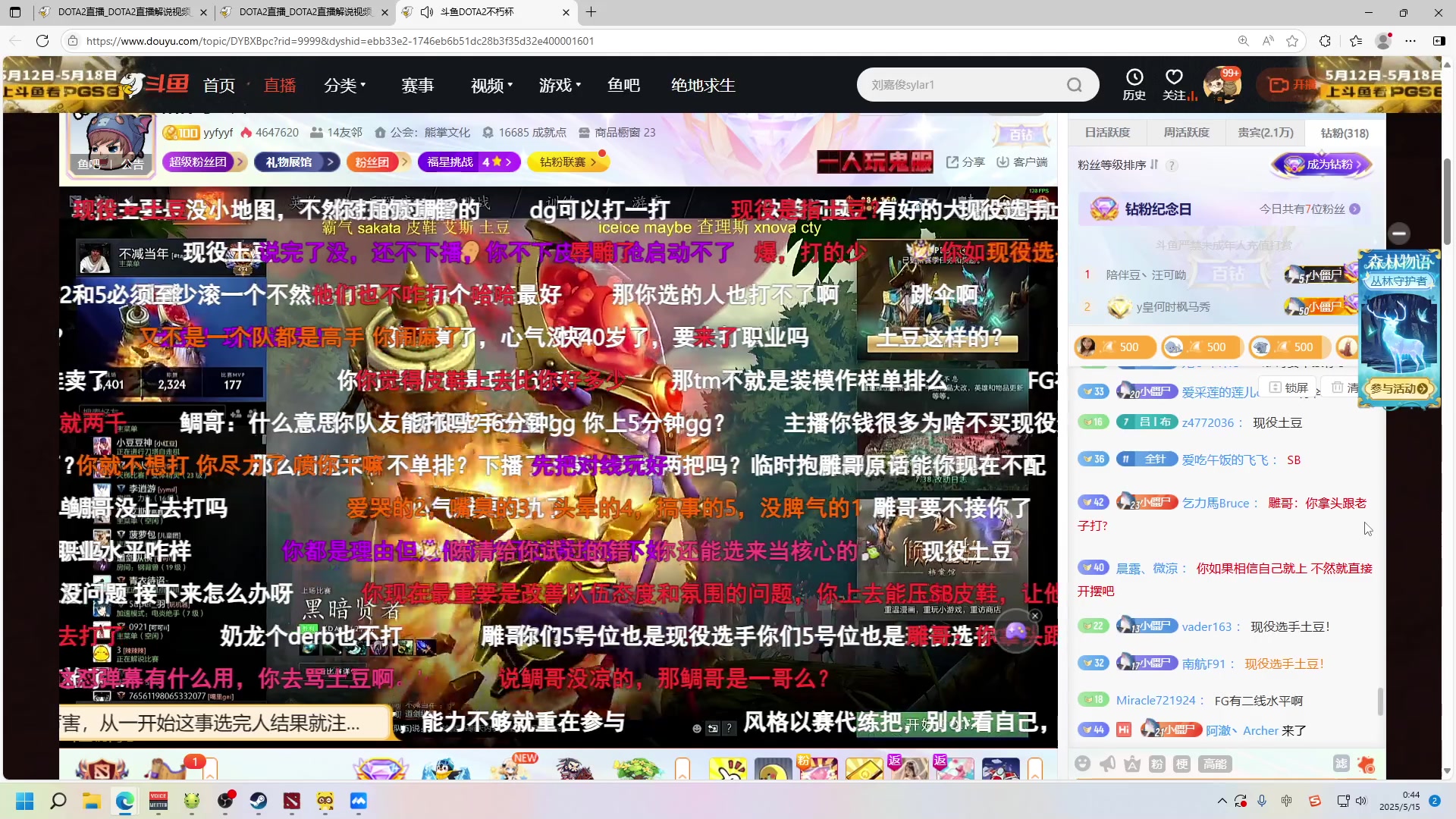Open 超级粉丝团 badge
1456x819 pixels.
204,162
